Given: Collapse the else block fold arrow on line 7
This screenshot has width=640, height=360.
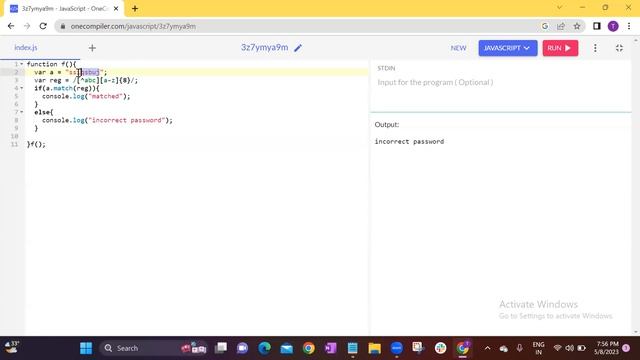Looking at the screenshot, I should pyautogui.click(x=22, y=112).
